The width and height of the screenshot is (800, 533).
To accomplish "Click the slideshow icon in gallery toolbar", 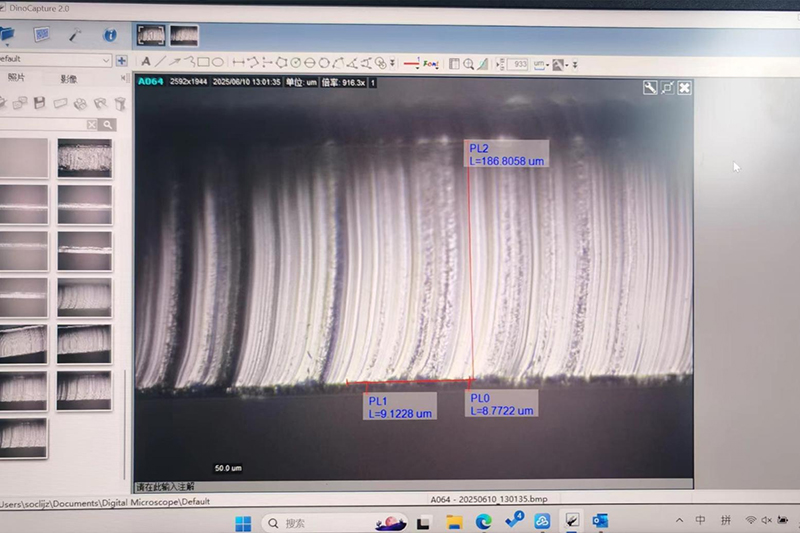I will point(100,104).
